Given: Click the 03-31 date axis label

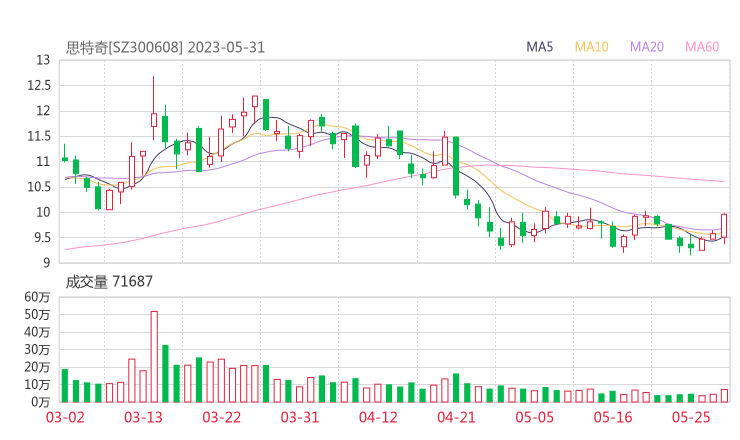Looking at the screenshot, I should point(300,417).
